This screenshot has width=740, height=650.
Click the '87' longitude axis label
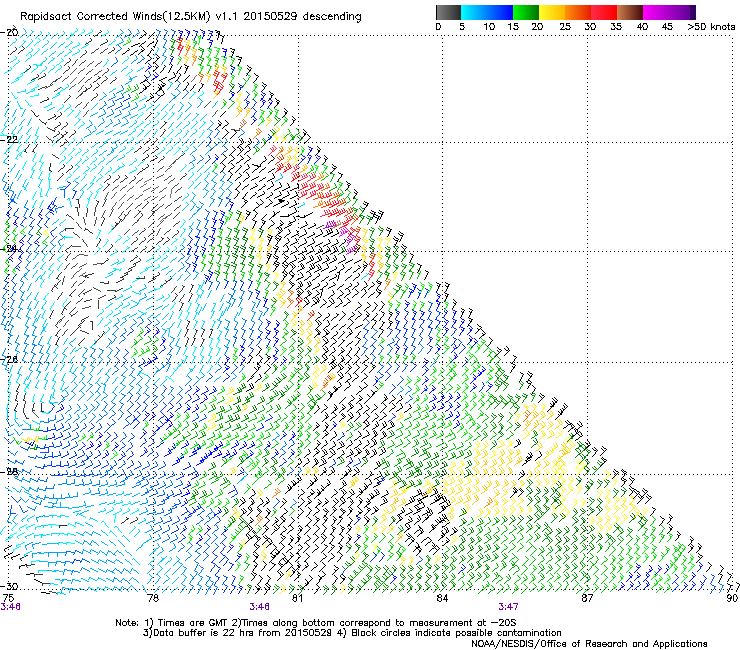(587, 598)
